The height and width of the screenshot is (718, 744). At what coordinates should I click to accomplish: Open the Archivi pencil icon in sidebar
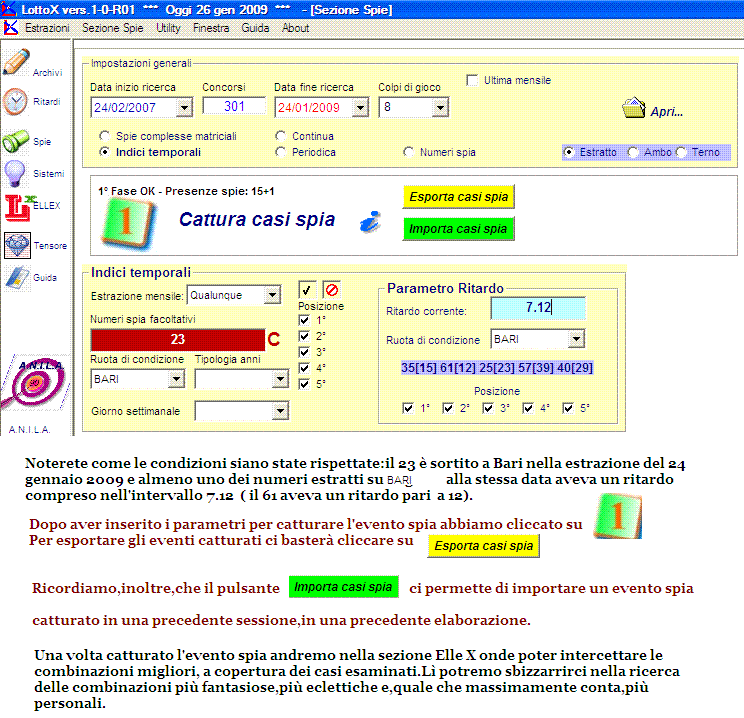pyautogui.click(x=16, y=62)
